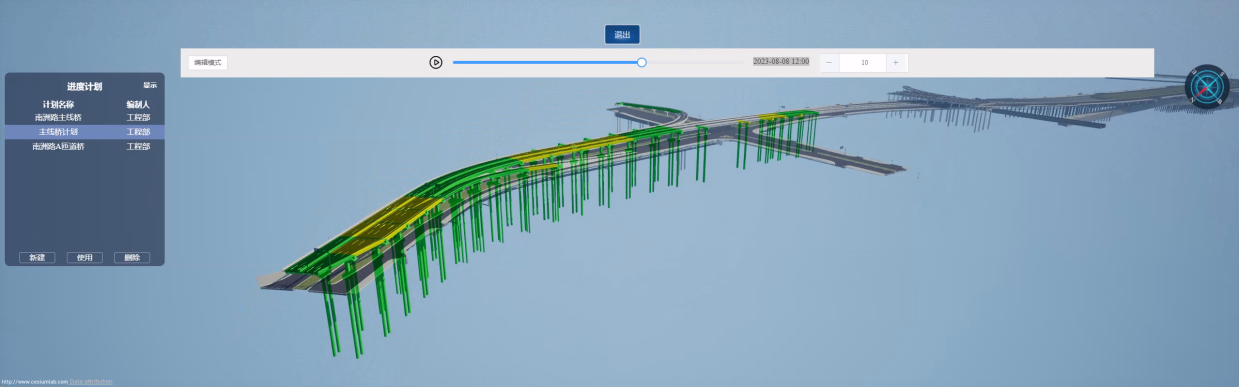
Task: Click the 删除 delete plan button
Action: [x=132, y=258]
